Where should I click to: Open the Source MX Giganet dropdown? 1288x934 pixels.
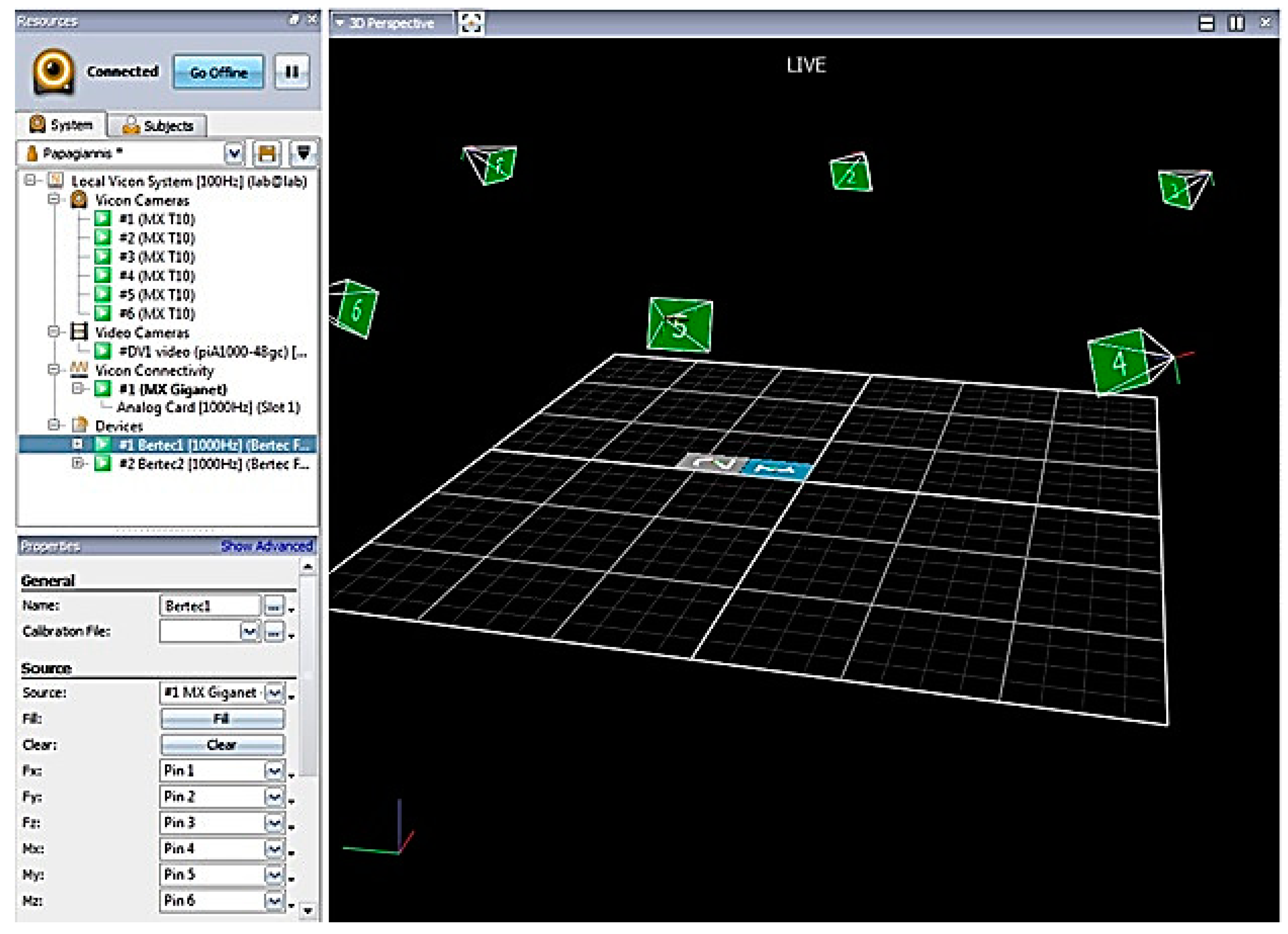coord(274,693)
